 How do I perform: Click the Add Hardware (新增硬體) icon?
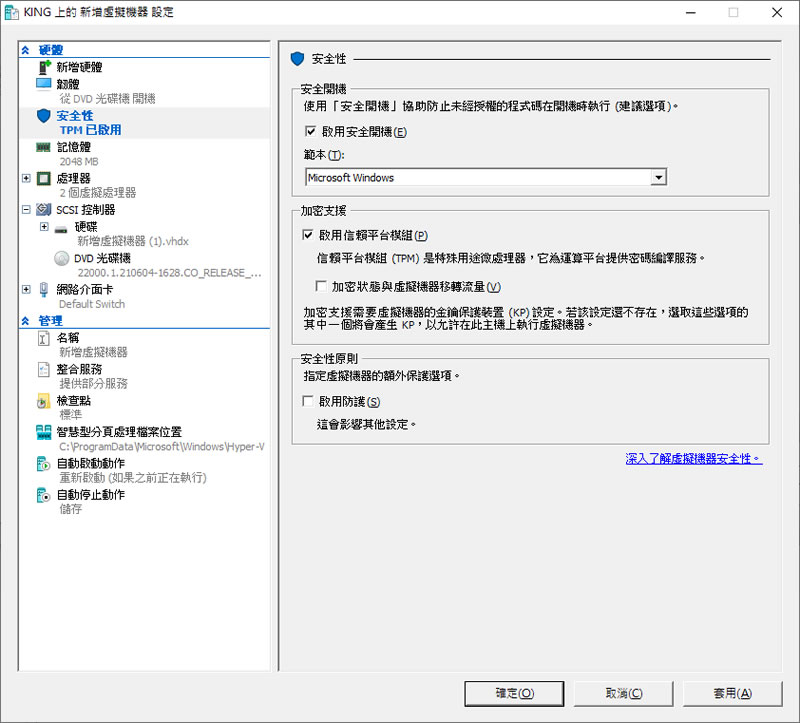coord(44,67)
